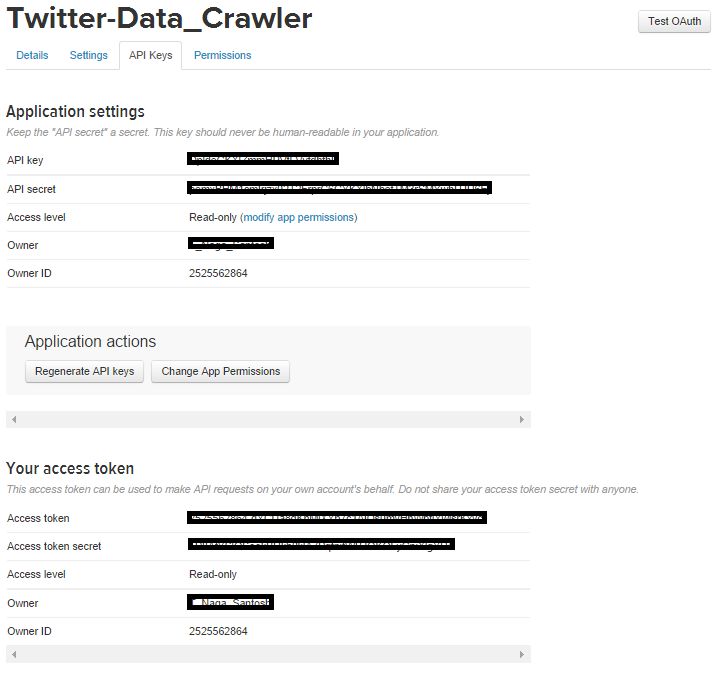The image size is (717, 675).
Task: Click the Access token secret label
Action: click(x=54, y=546)
